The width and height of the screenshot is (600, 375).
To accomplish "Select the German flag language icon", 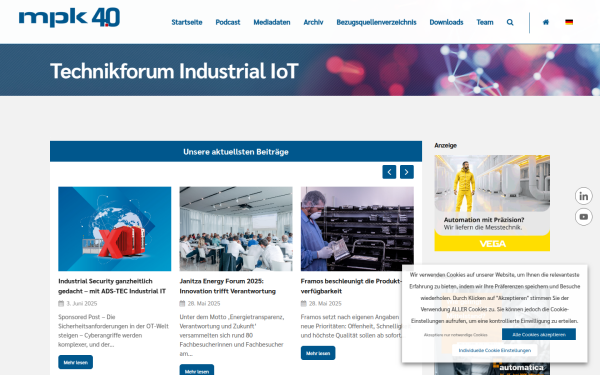I will pyautogui.click(x=569, y=22).
